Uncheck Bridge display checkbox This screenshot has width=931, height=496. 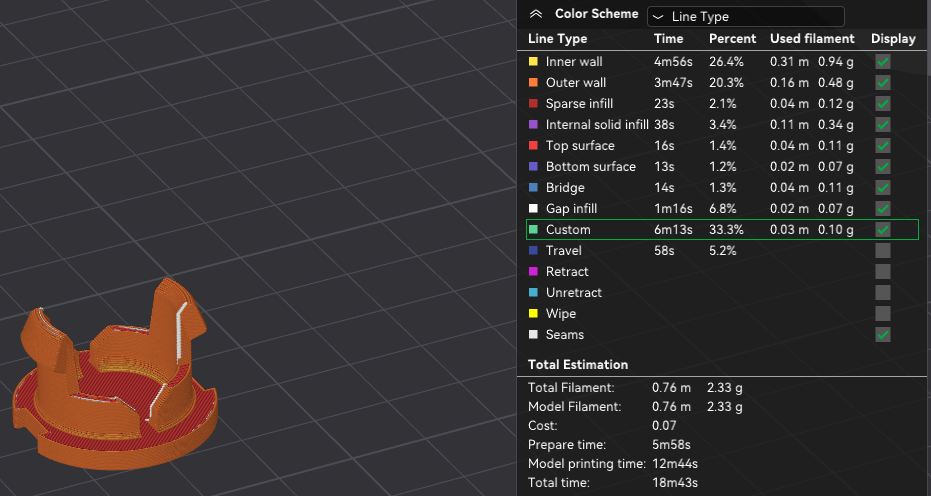point(883,188)
